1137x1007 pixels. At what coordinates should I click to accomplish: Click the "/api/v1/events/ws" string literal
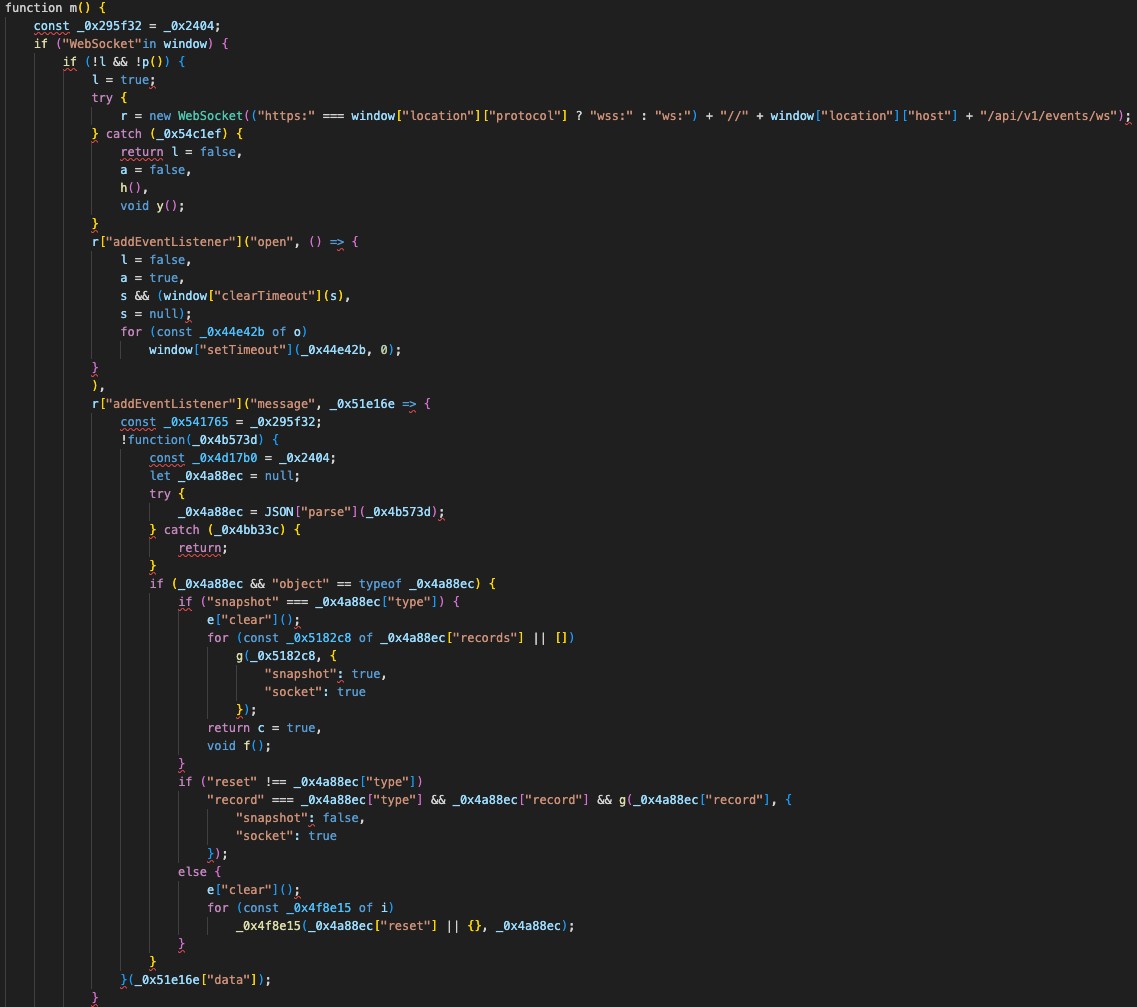click(x=1047, y=116)
